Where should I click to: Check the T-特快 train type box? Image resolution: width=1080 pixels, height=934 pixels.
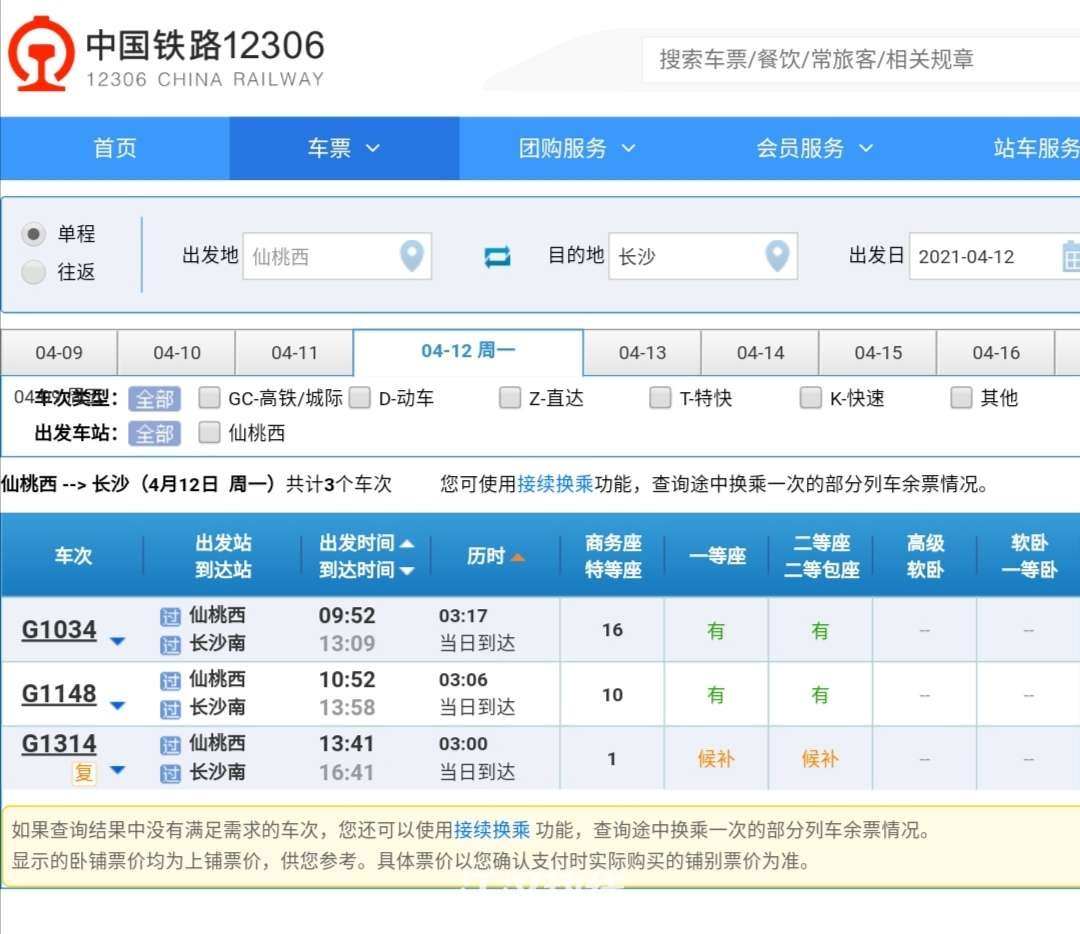tap(660, 397)
